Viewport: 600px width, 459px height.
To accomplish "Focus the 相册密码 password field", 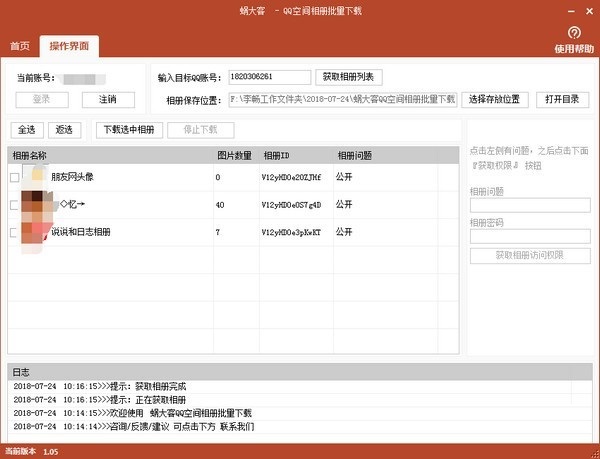I will (x=530, y=236).
